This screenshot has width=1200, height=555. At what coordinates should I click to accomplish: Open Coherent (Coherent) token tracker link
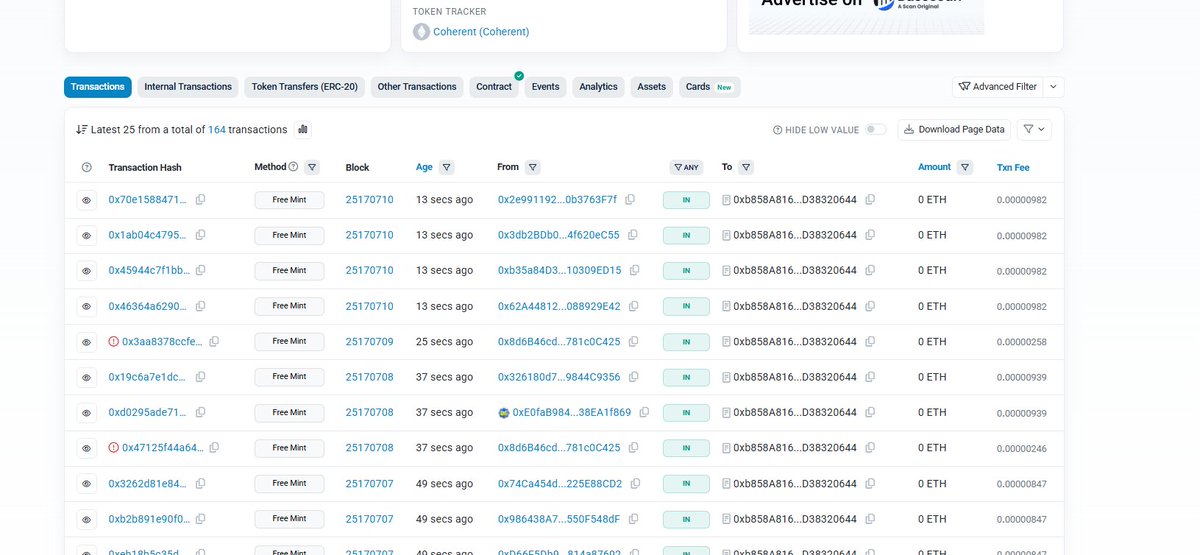coord(481,32)
